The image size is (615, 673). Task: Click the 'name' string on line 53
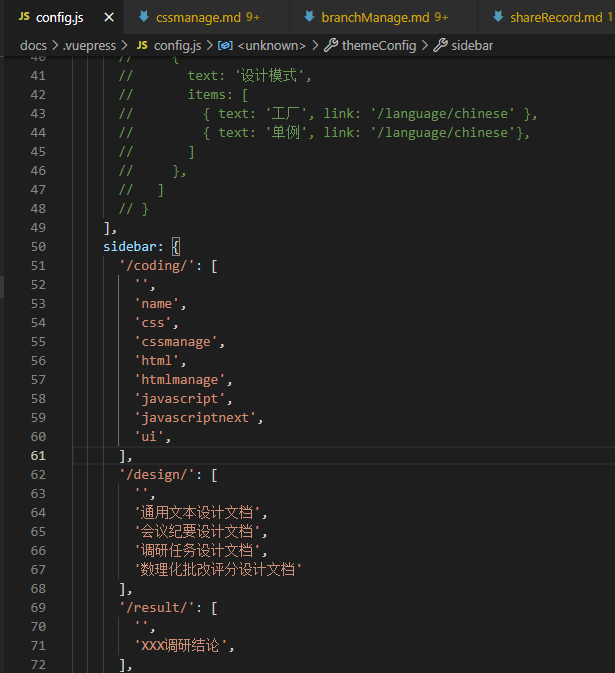pyautogui.click(x=157, y=304)
